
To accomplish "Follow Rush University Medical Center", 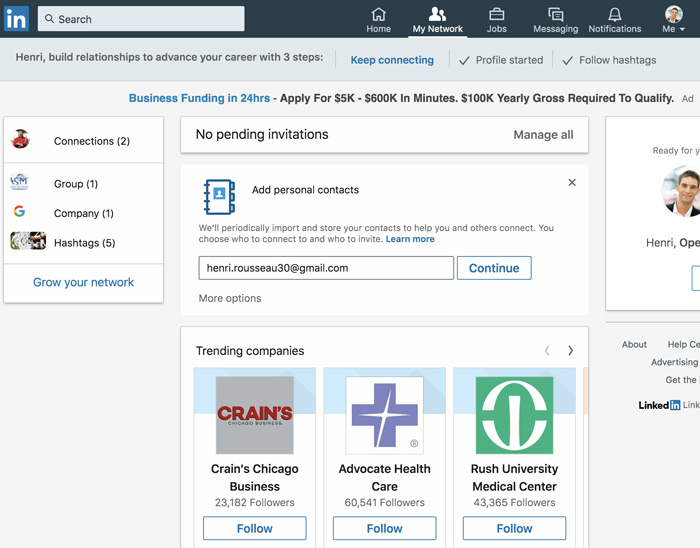I will [514, 528].
